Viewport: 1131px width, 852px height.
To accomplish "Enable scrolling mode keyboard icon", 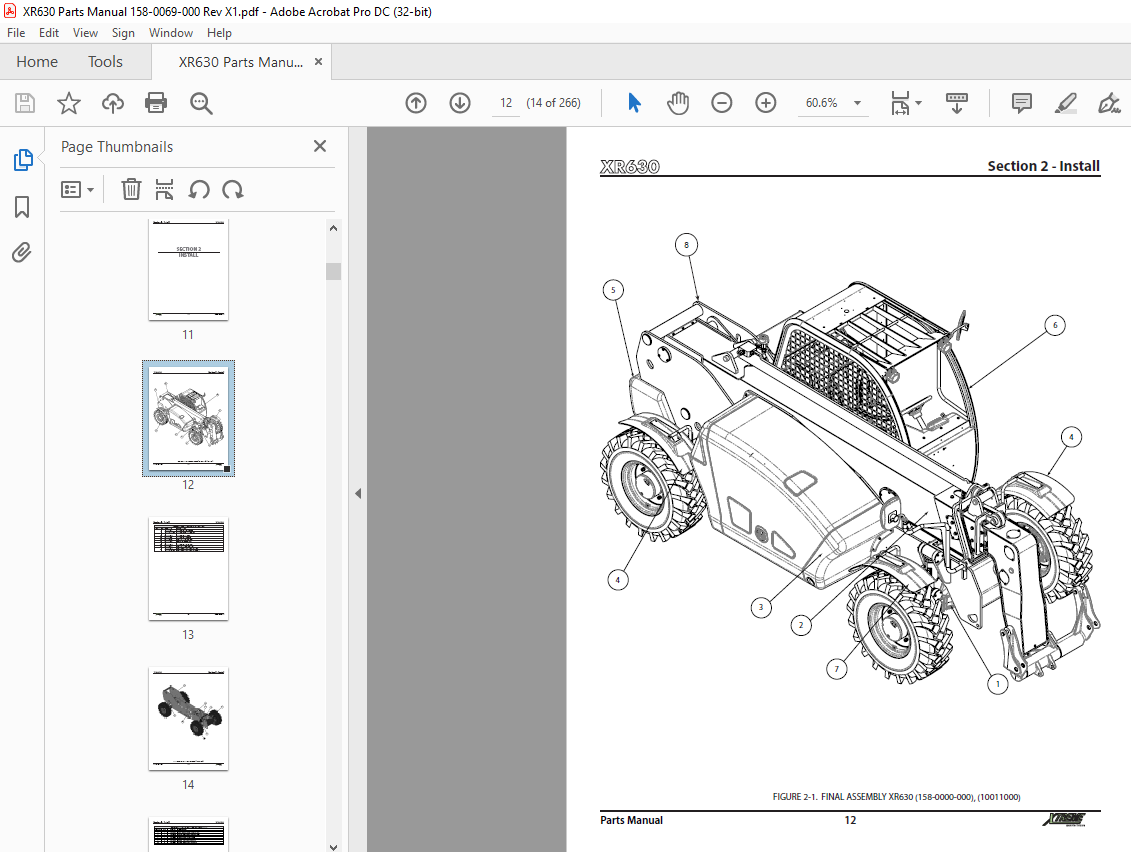I will point(956,103).
